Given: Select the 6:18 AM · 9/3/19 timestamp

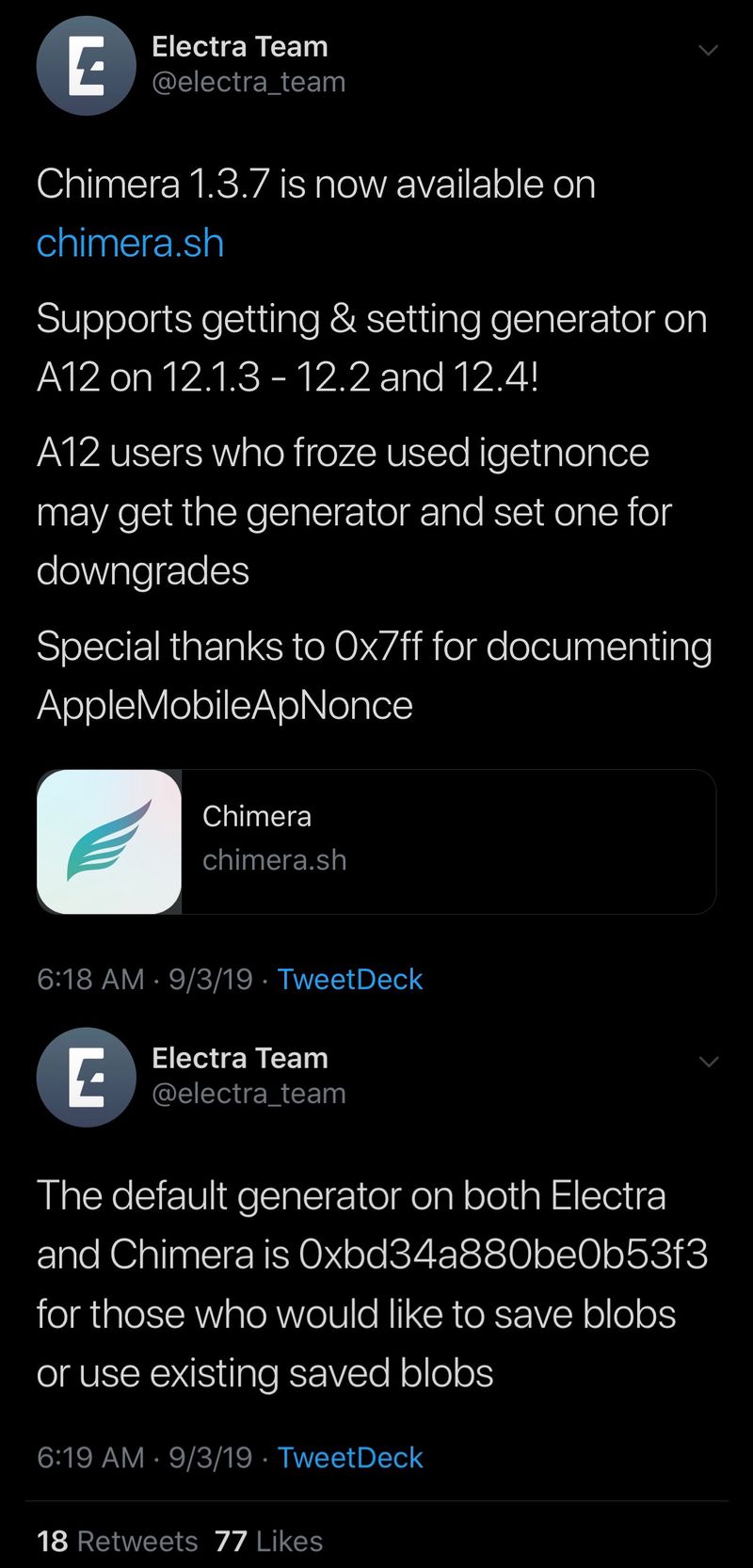Looking at the screenshot, I should point(145,979).
